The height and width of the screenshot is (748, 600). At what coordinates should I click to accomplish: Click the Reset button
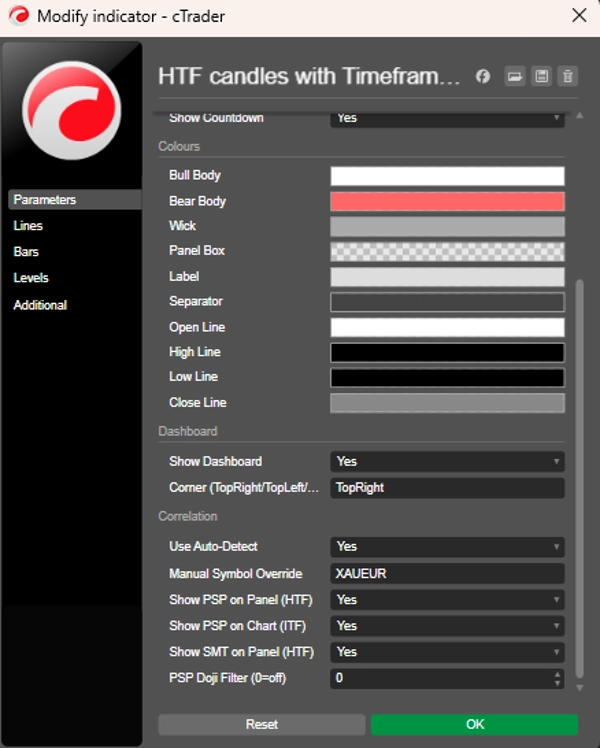pyautogui.click(x=261, y=724)
